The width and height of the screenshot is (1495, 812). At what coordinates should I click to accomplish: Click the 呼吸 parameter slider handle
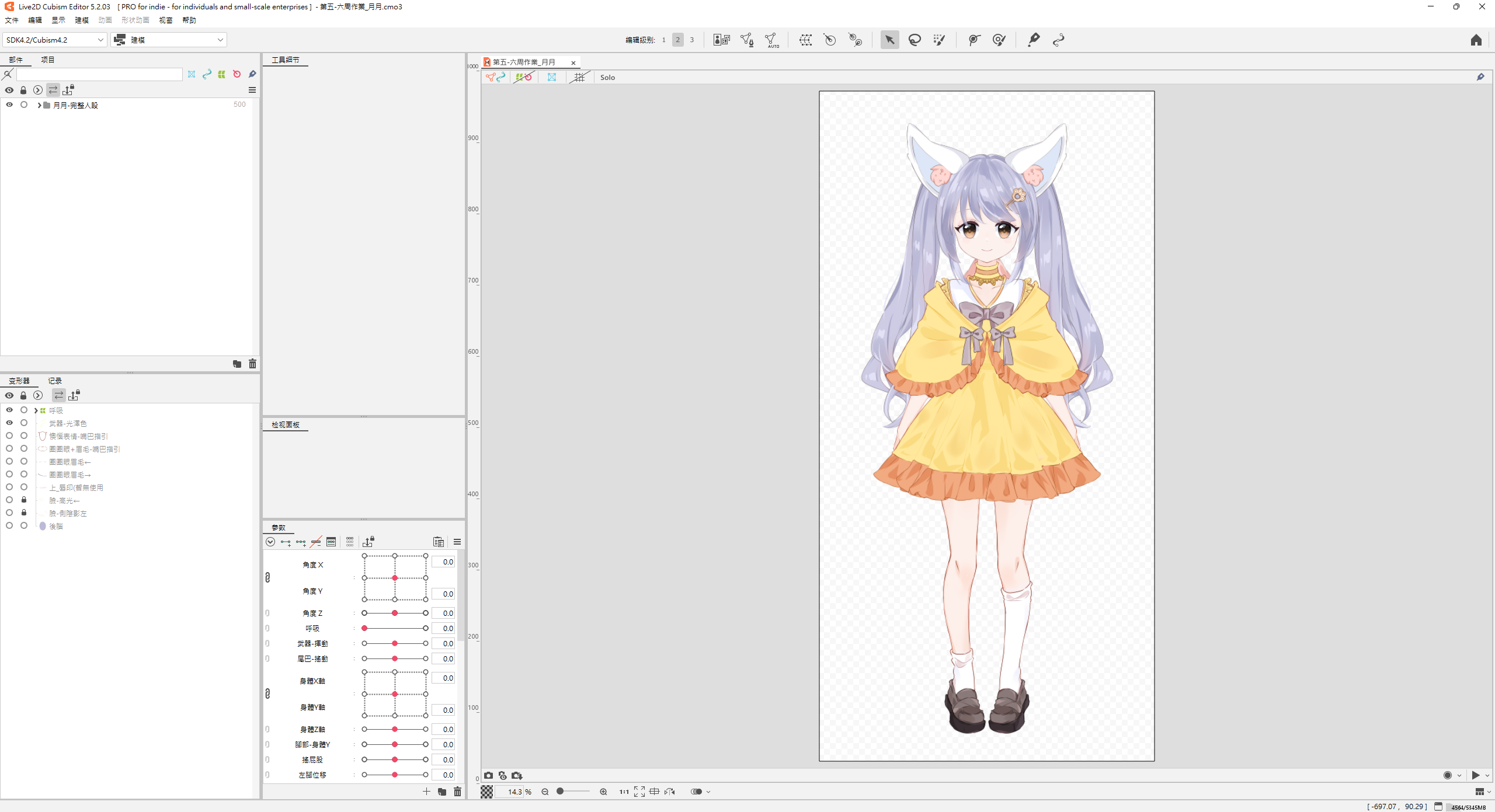pos(364,628)
